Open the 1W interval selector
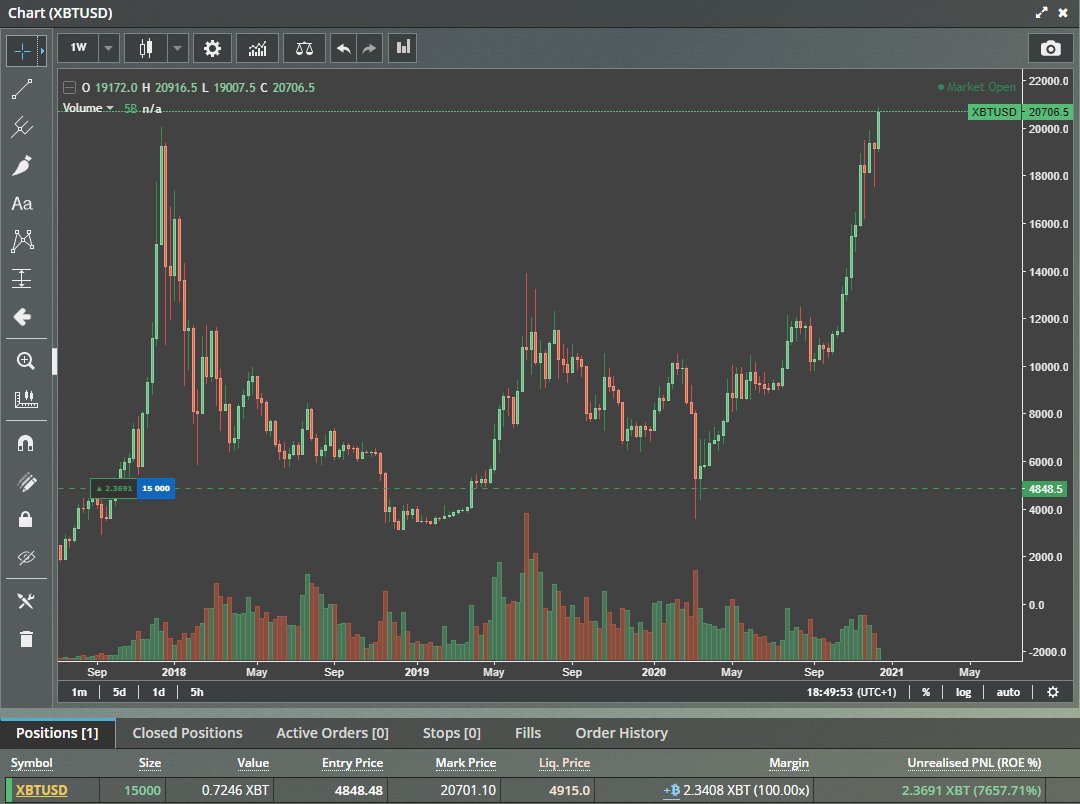1080x804 pixels. coord(79,48)
